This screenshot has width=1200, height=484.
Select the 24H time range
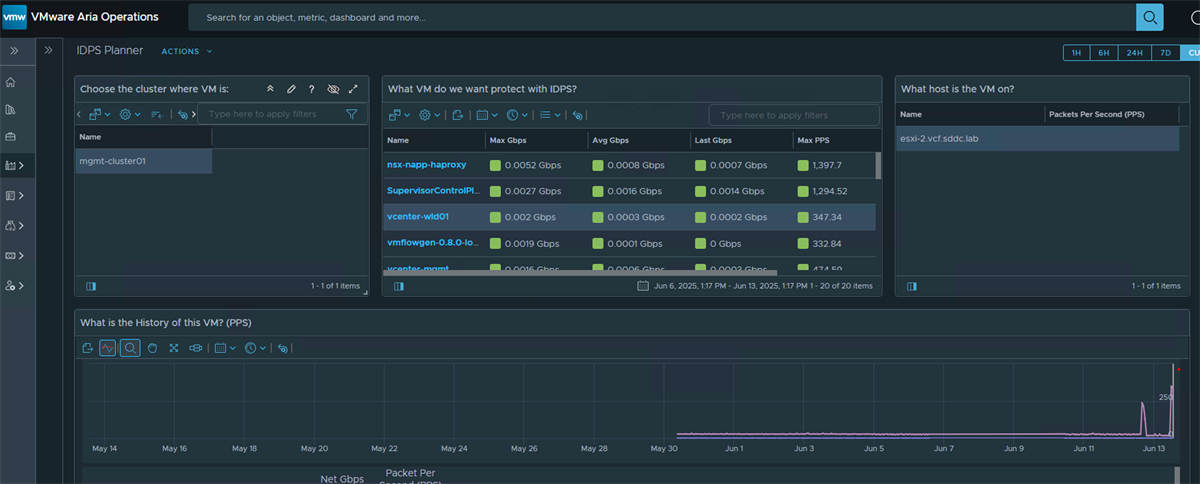point(1134,53)
